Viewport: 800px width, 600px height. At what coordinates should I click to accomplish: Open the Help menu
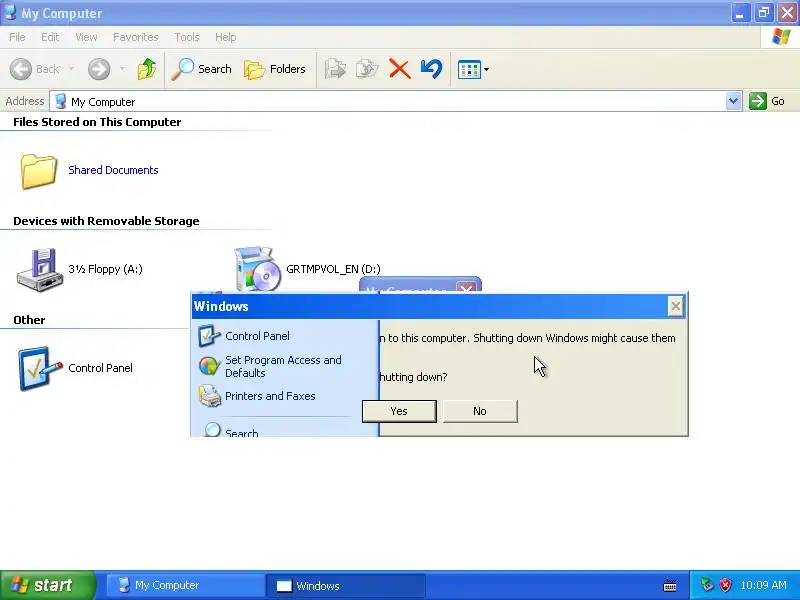click(226, 37)
